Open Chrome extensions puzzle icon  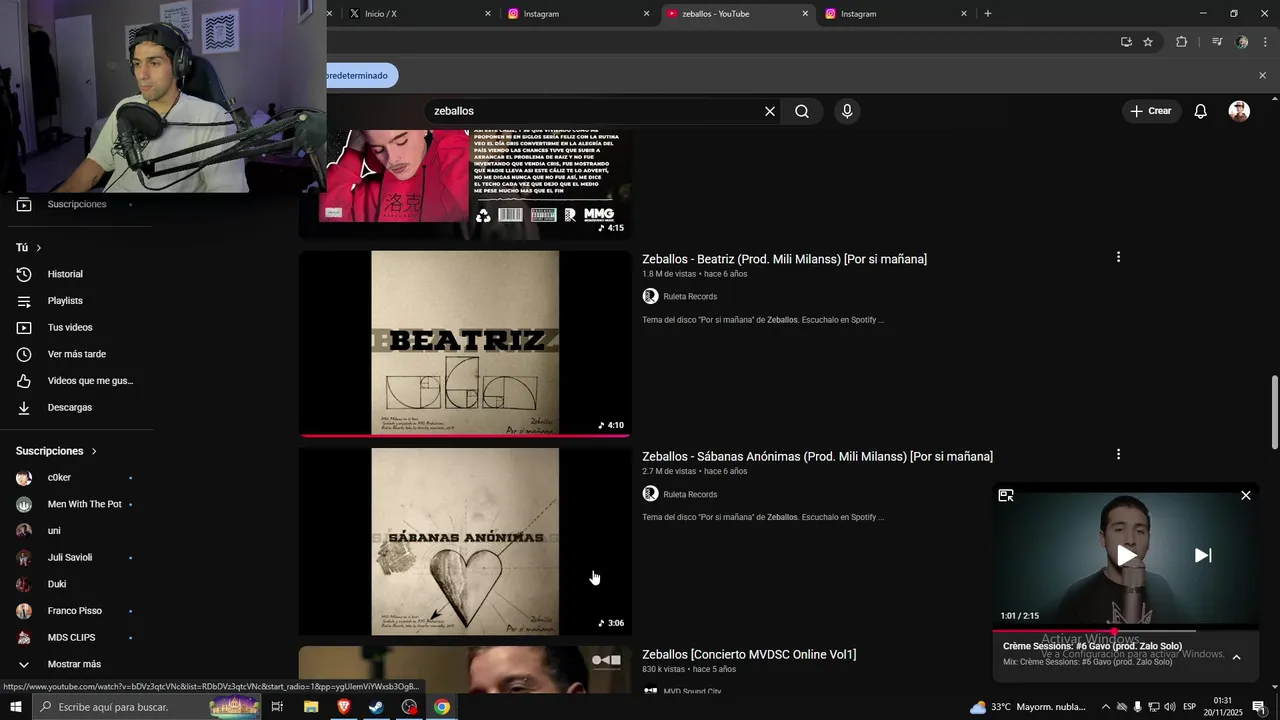coord(1181,42)
